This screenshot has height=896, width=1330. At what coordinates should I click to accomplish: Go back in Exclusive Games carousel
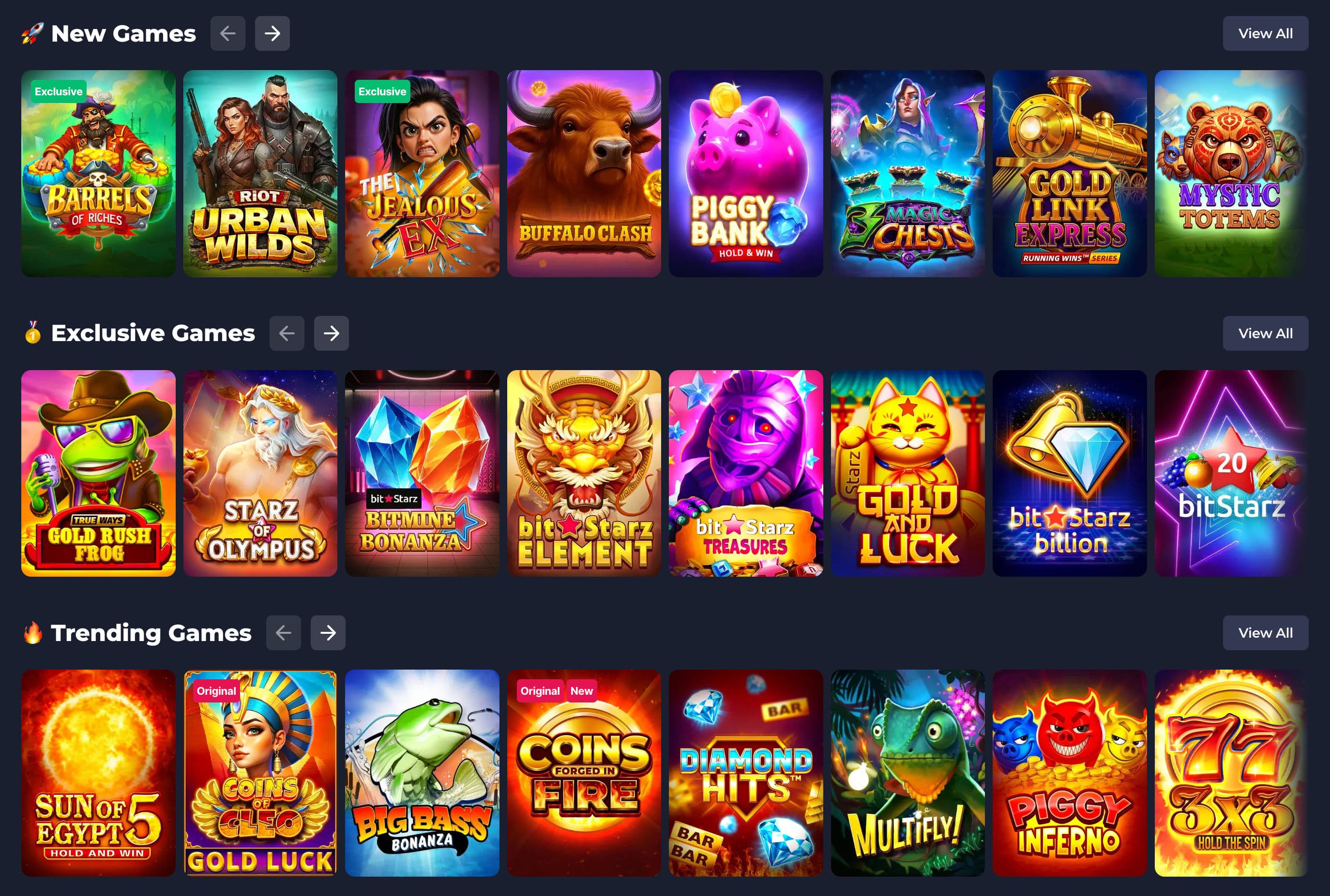coord(287,333)
